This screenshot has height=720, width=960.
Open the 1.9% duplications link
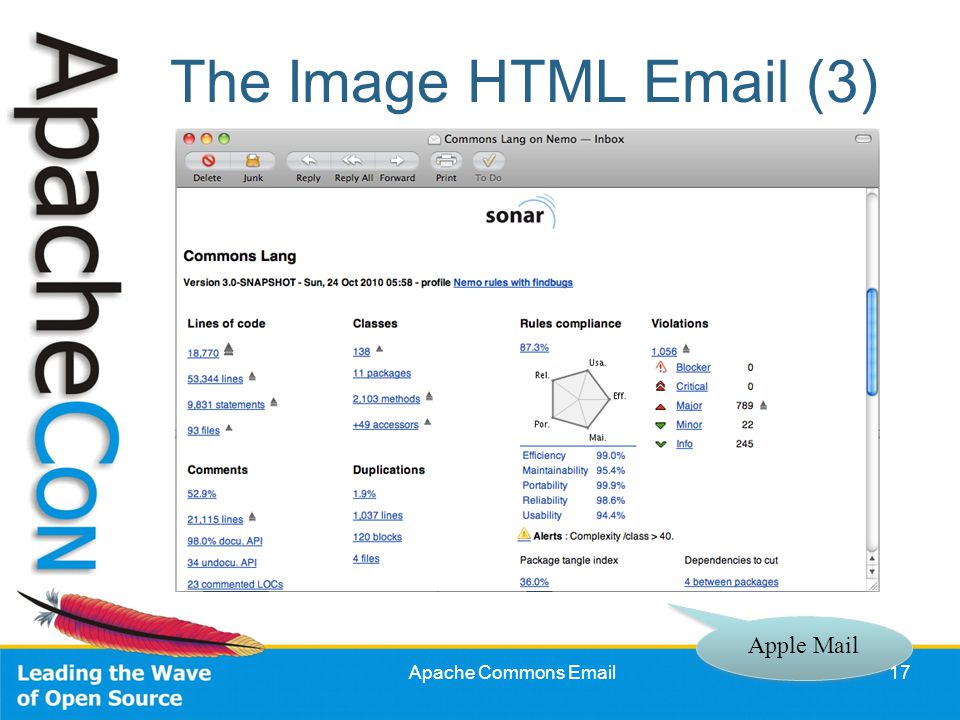[x=364, y=493]
